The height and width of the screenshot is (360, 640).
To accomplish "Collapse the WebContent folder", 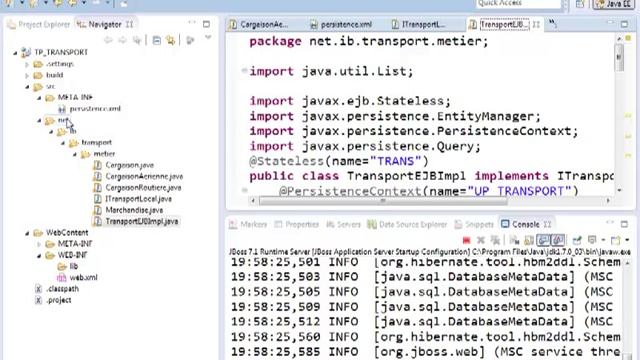I will click(x=27, y=233).
